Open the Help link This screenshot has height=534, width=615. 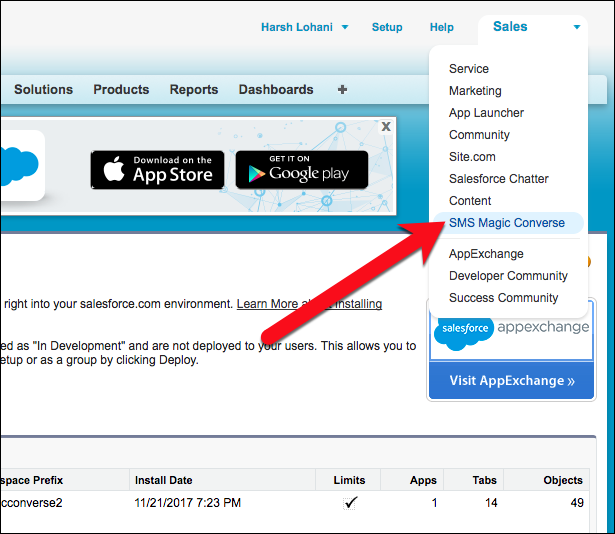[442, 27]
